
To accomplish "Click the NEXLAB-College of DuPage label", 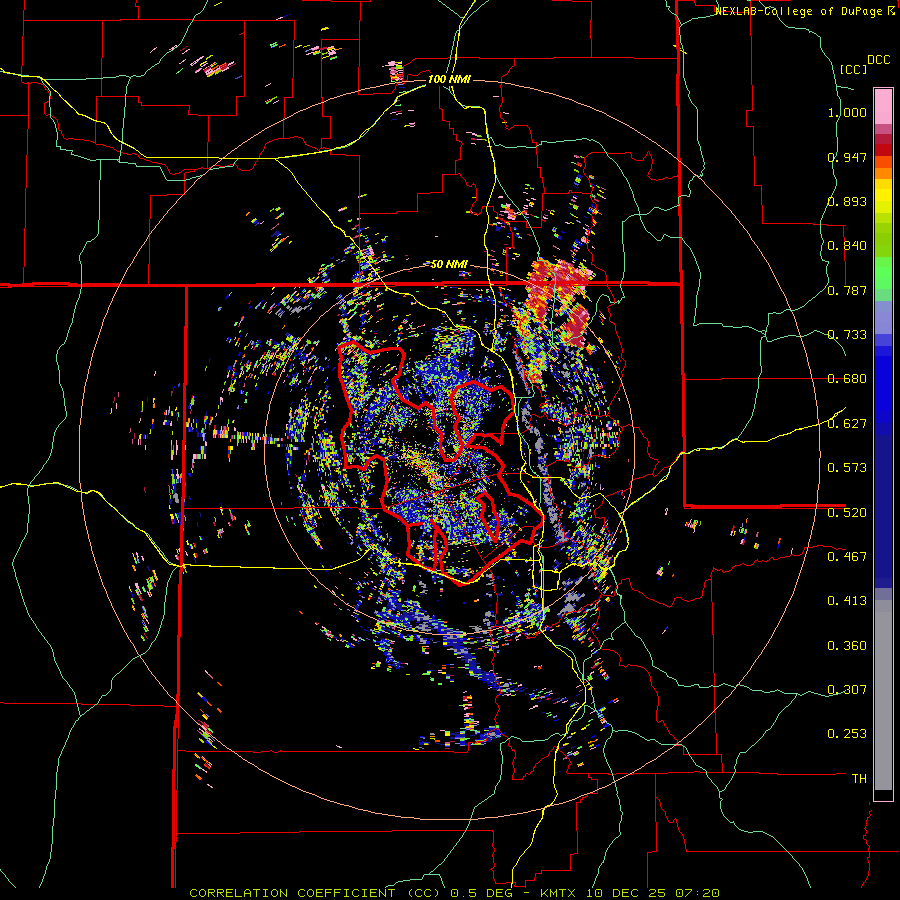I will (x=800, y=11).
